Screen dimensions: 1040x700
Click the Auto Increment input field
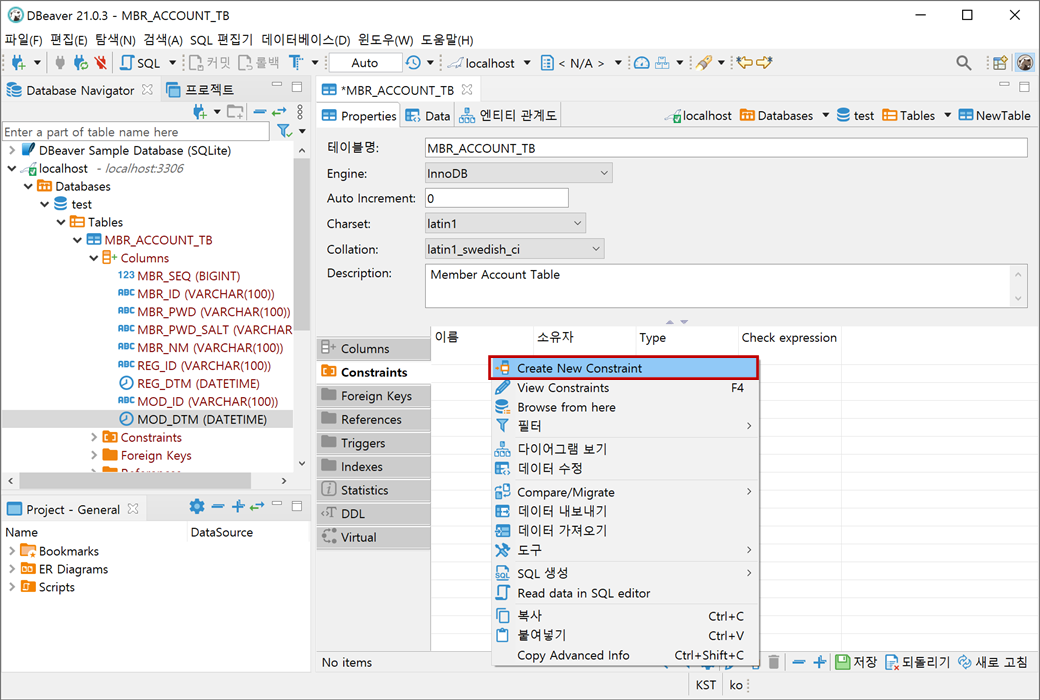pos(497,198)
